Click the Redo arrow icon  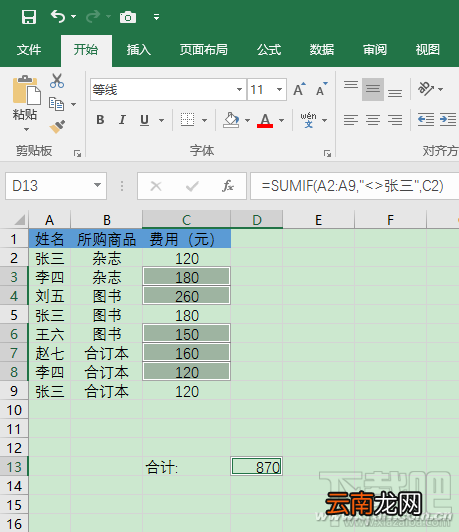93,16
